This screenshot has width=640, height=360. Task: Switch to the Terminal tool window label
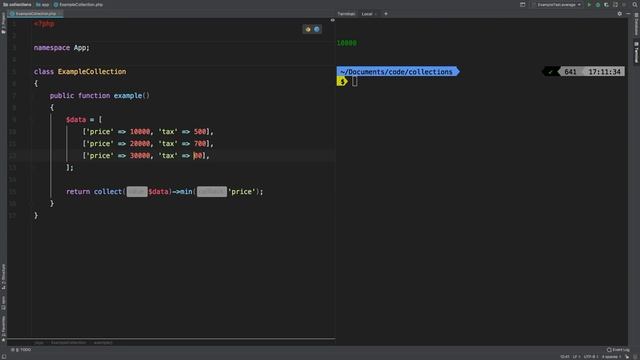[x=346, y=14]
